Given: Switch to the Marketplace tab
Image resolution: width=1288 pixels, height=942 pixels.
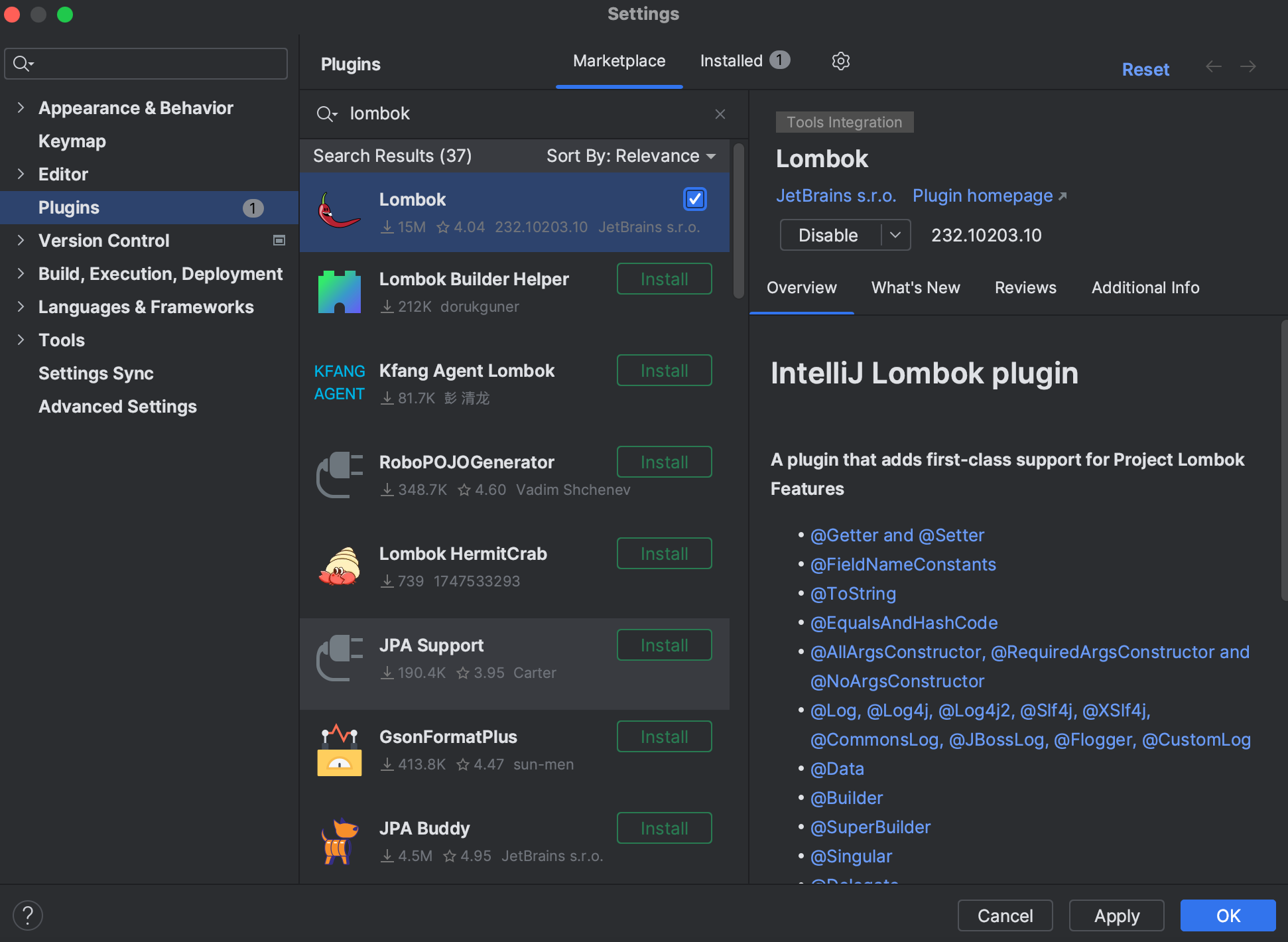Looking at the screenshot, I should (619, 61).
